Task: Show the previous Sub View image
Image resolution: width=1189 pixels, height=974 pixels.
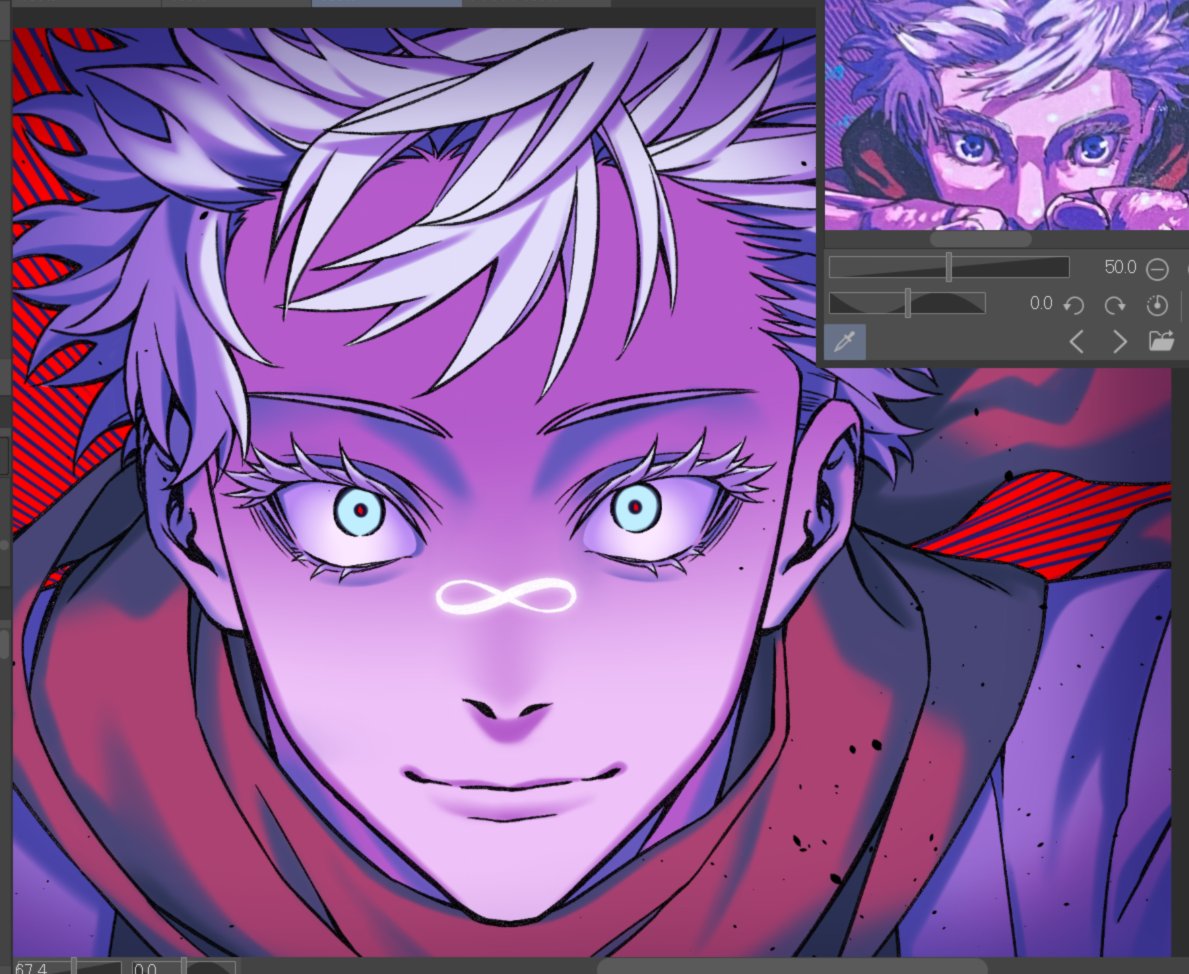Action: coord(1076,342)
